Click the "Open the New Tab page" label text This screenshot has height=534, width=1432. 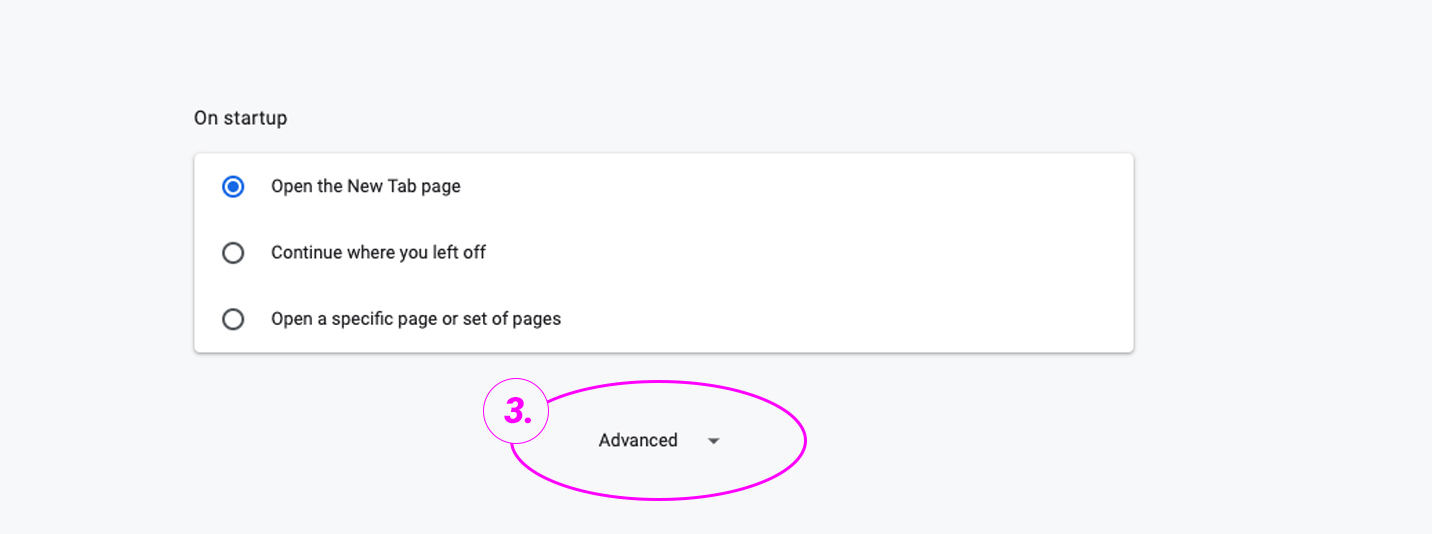[x=365, y=187]
